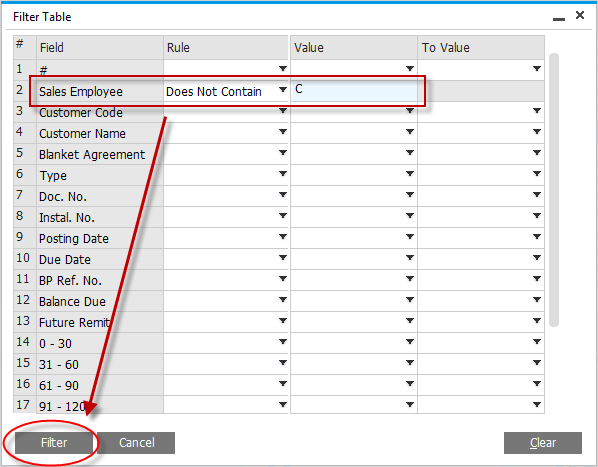Select the Future Remit field cell

pos(100,322)
